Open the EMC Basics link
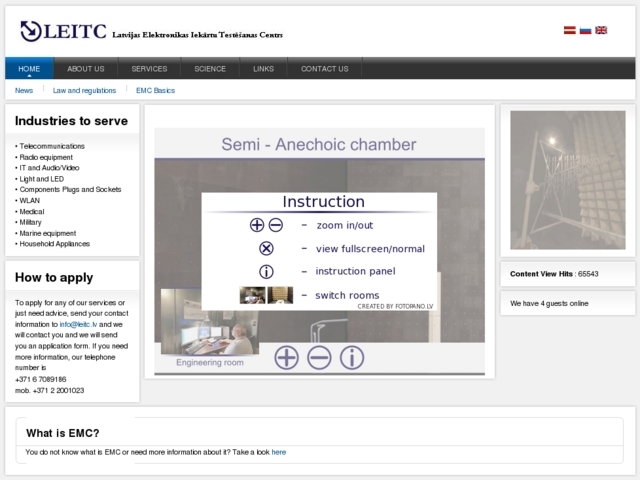Viewport: 640px width, 480px height. (x=155, y=90)
